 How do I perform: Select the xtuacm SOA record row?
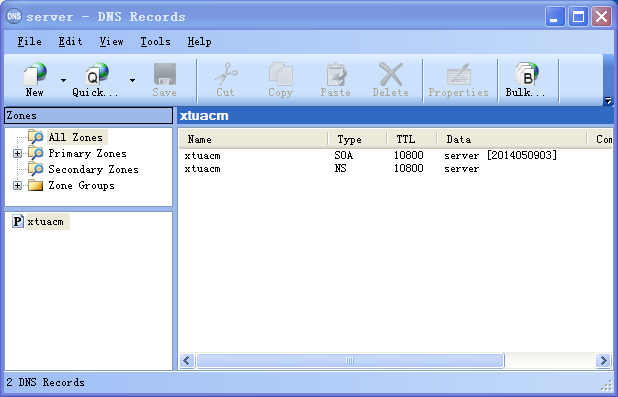tap(395, 155)
